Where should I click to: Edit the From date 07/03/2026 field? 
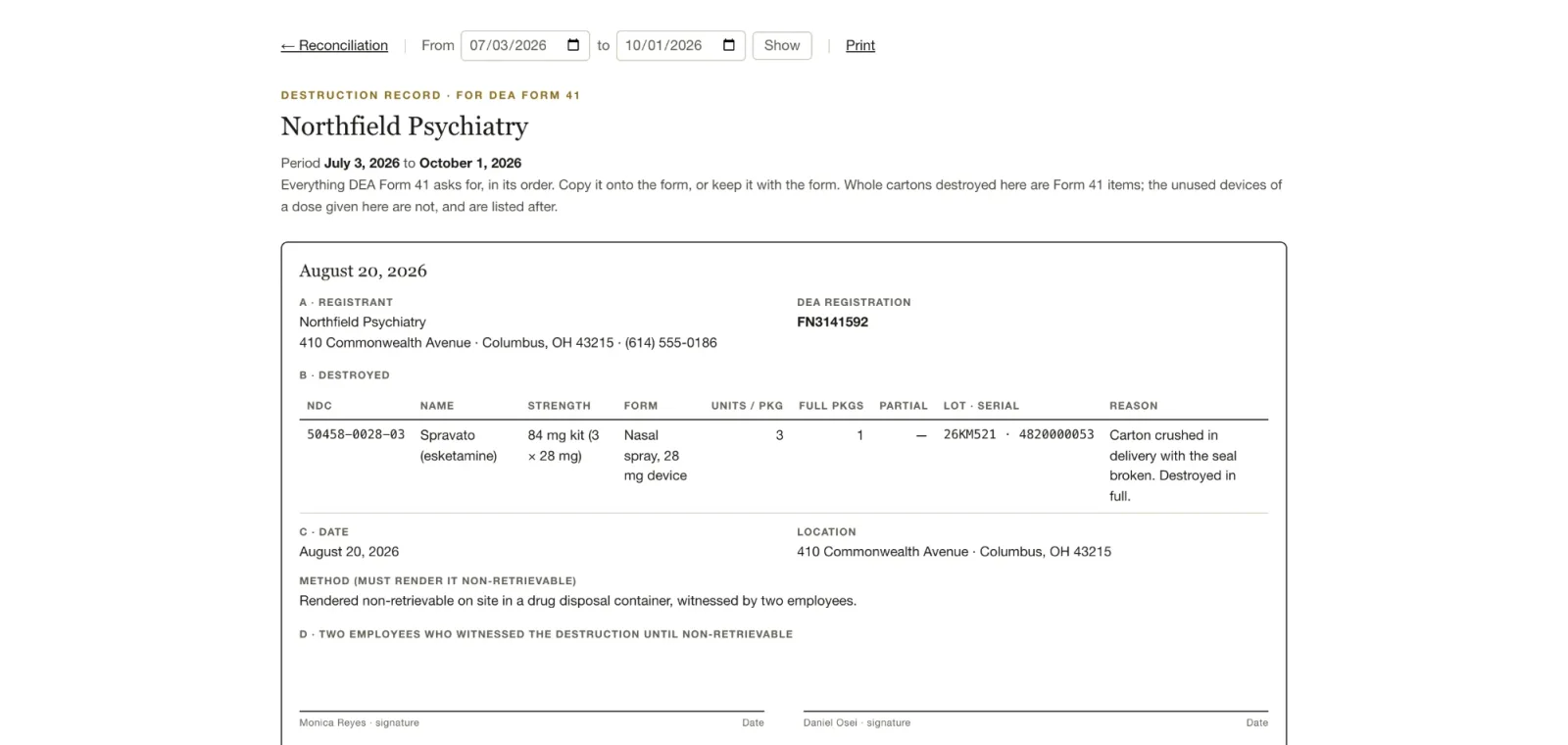[525, 45]
